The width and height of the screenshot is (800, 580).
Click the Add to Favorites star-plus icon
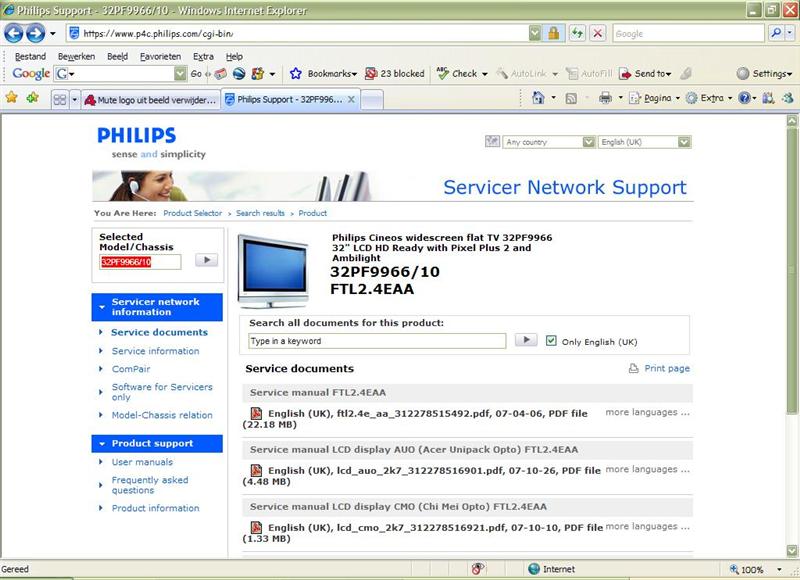[x=32, y=97]
